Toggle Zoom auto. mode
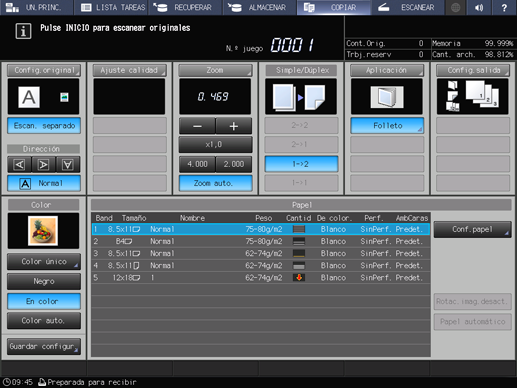 [215, 183]
